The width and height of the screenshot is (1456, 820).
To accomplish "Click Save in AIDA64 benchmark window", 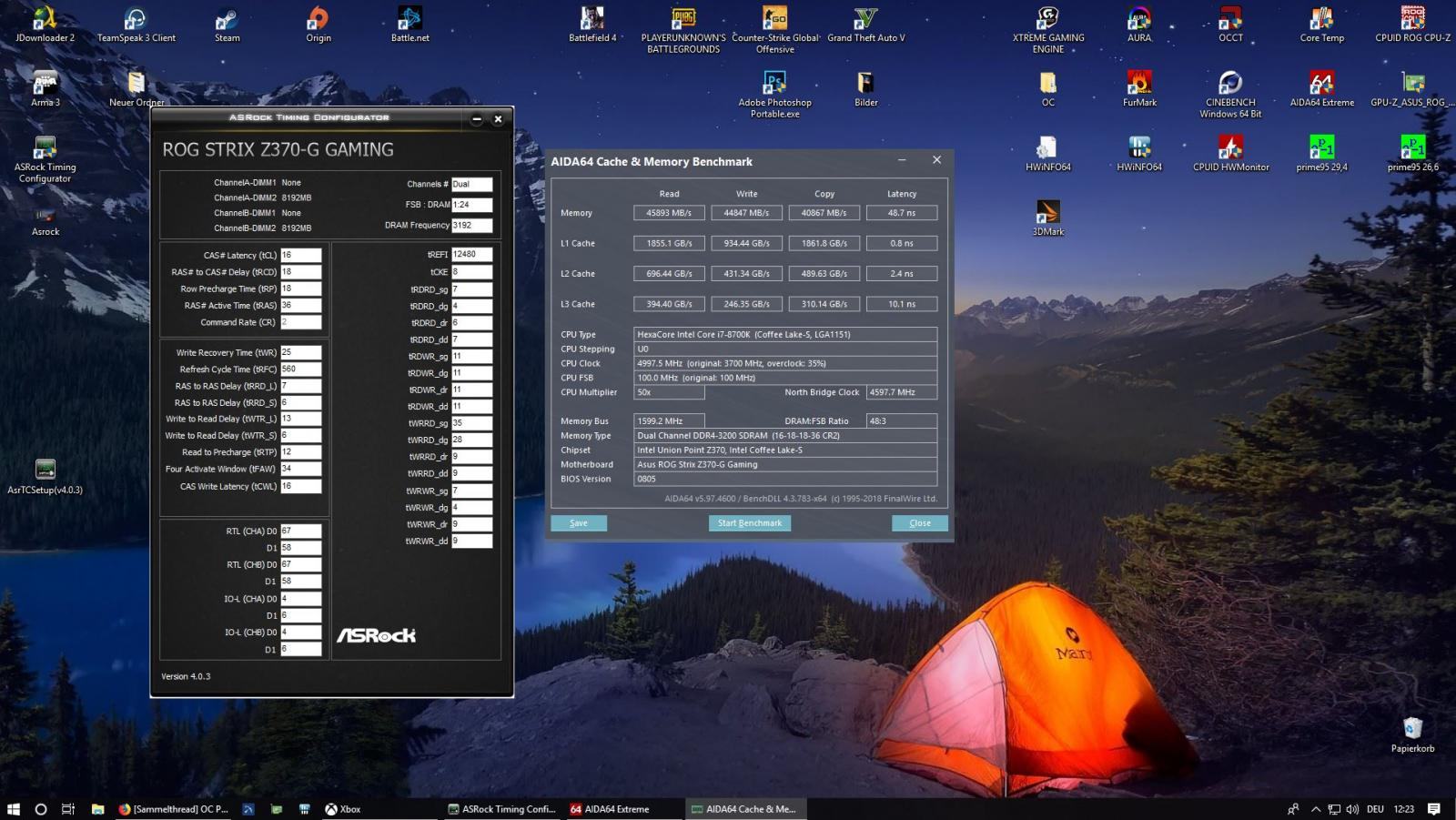I will (x=579, y=523).
